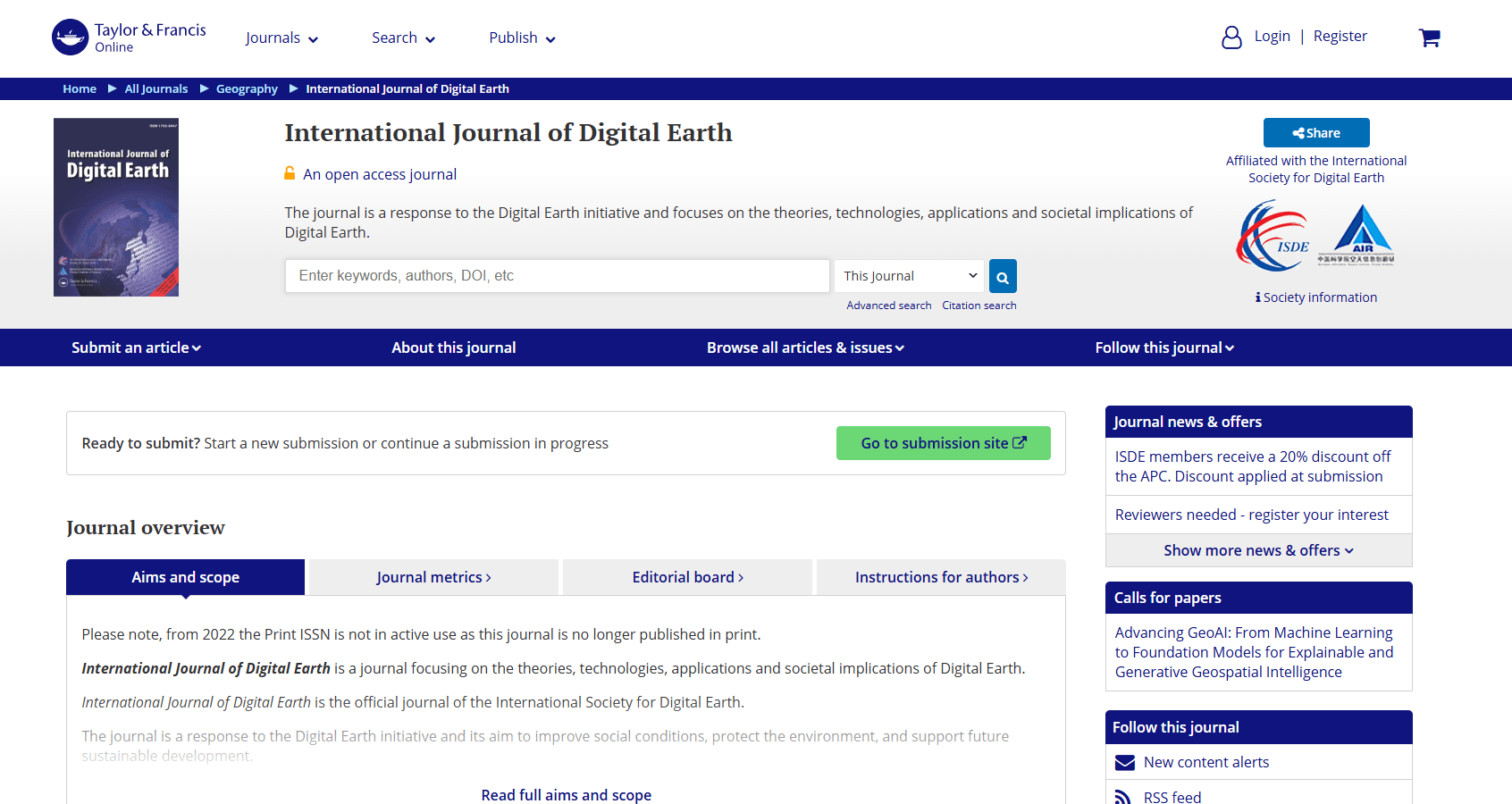The height and width of the screenshot is (804, 1512).
Task: Click the Affiliated with the International Society text
Action: 1316,169
